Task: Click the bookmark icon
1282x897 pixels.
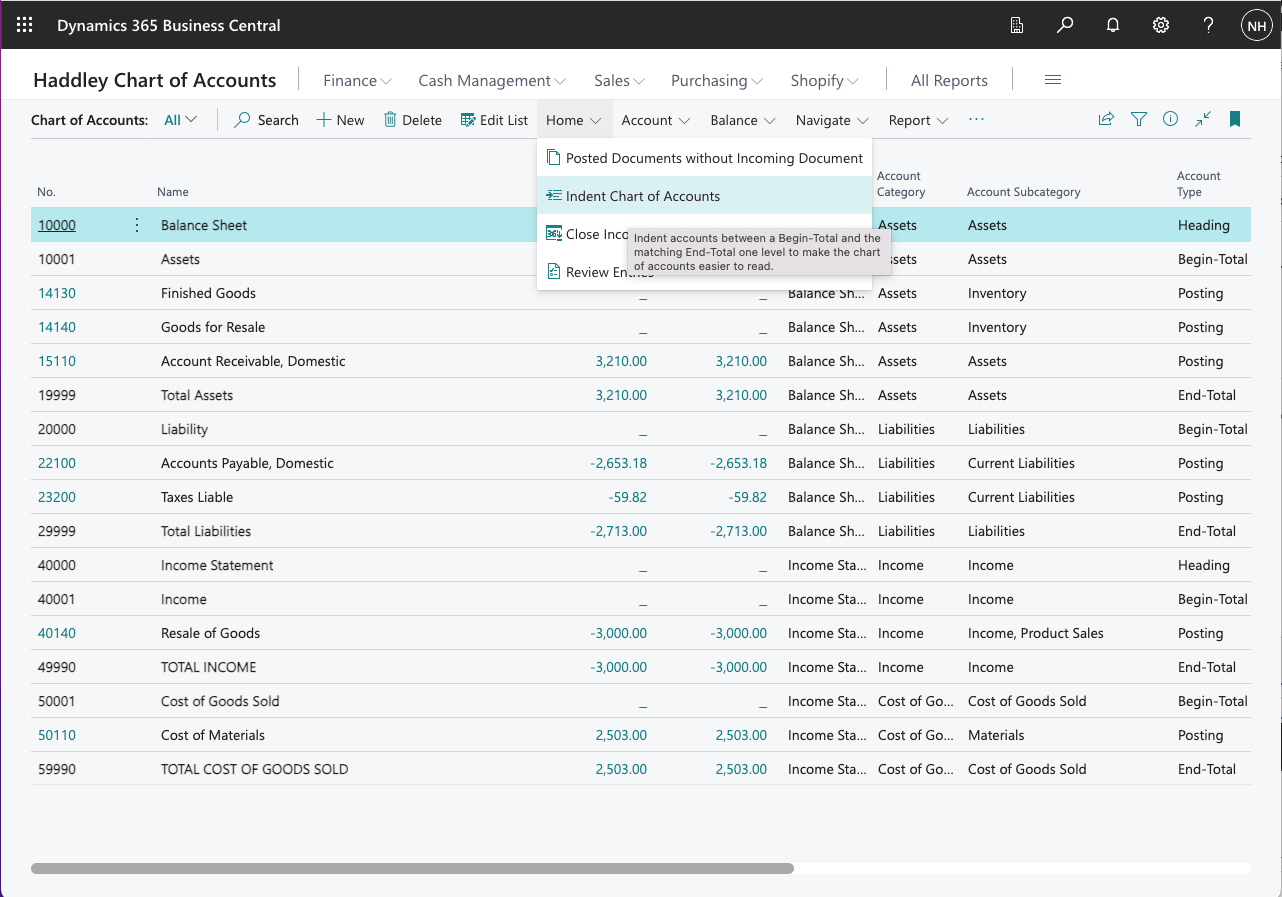Action: coord(1235,119)
